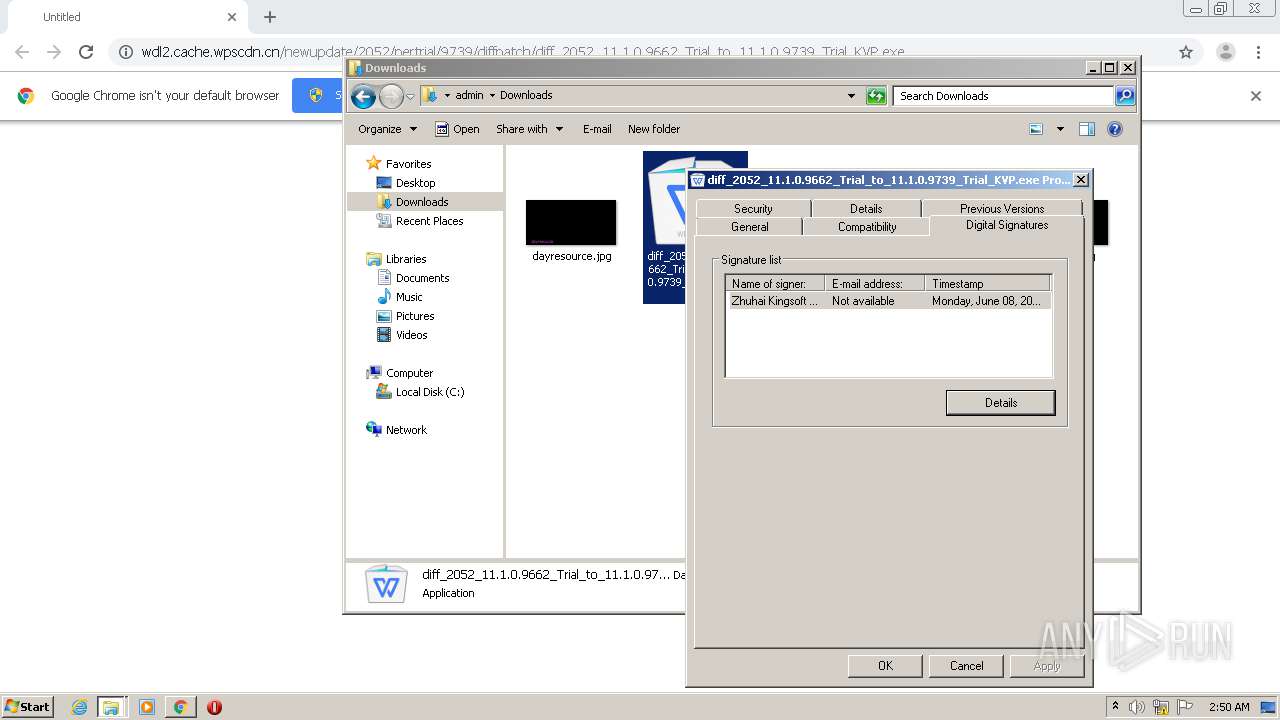Screen dimensions: 1280x720
Task: Select the Digital Signatures tab
Action: 1007,225
